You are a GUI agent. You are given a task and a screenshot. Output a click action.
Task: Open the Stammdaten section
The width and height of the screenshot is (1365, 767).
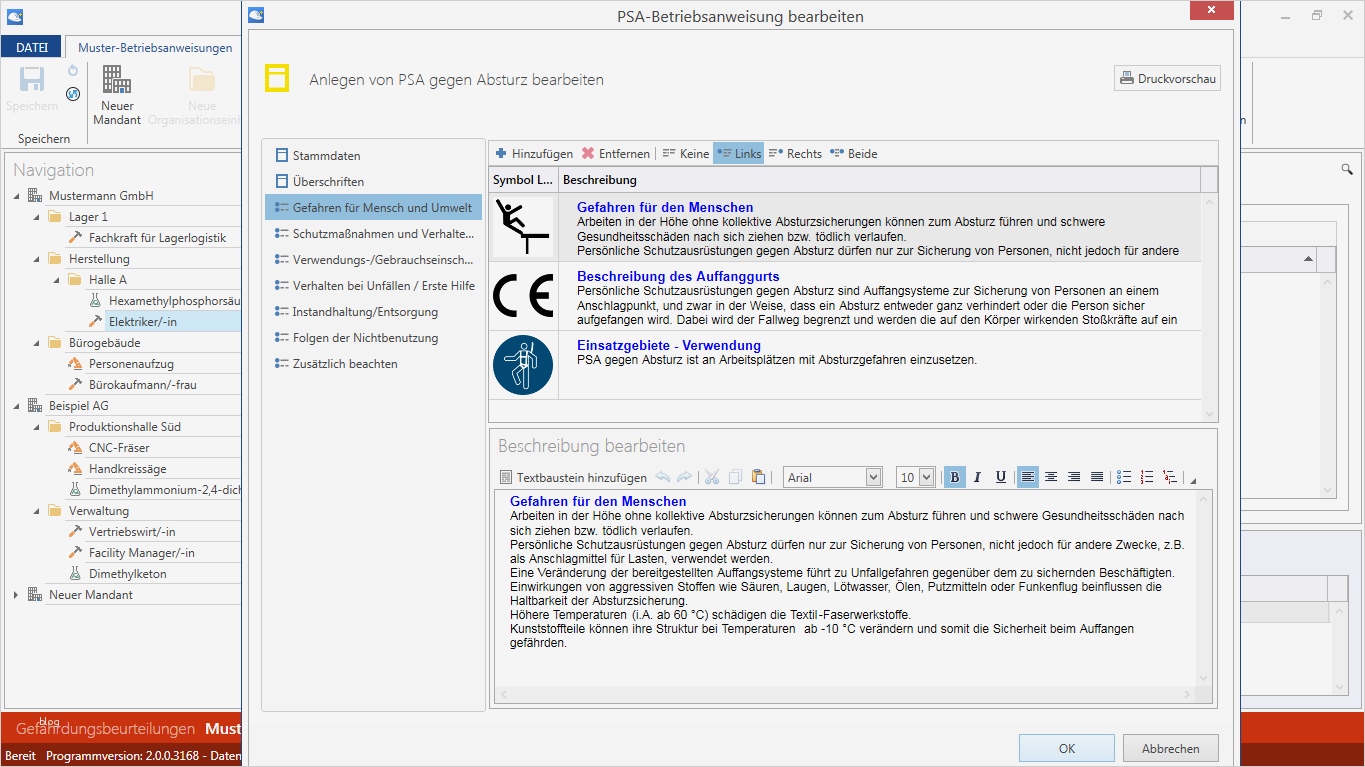tap(373, 156)
